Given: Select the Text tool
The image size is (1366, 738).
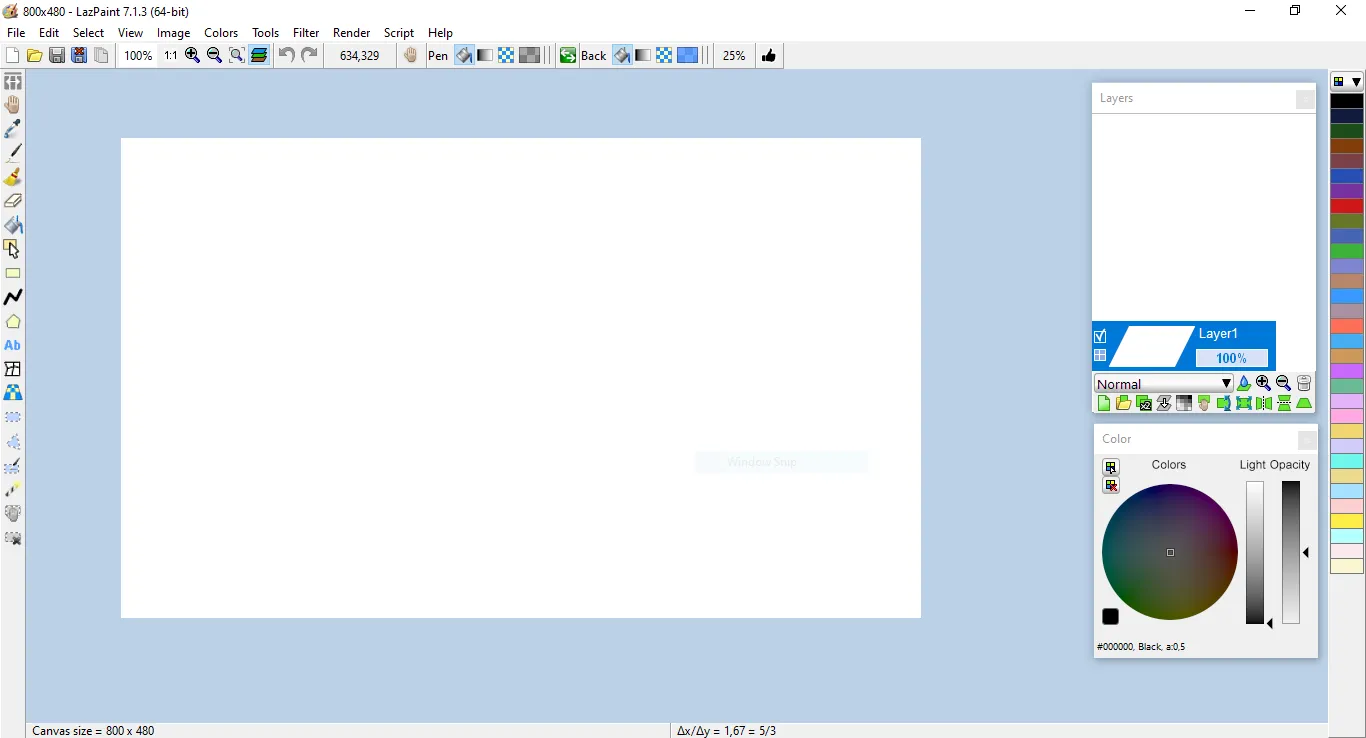Looking at the screenshot, I should (x=13, y=345).
